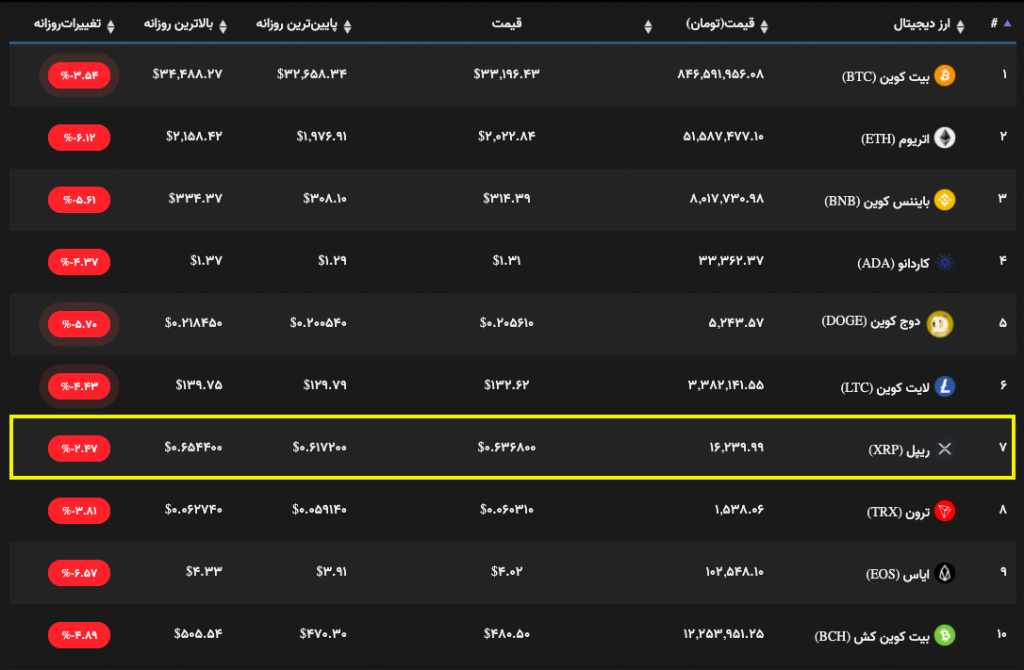Open the دوج کوین (DOGE) name link
The width and height of the screenshot is (1024, 670).
click(x=871, y=322)
